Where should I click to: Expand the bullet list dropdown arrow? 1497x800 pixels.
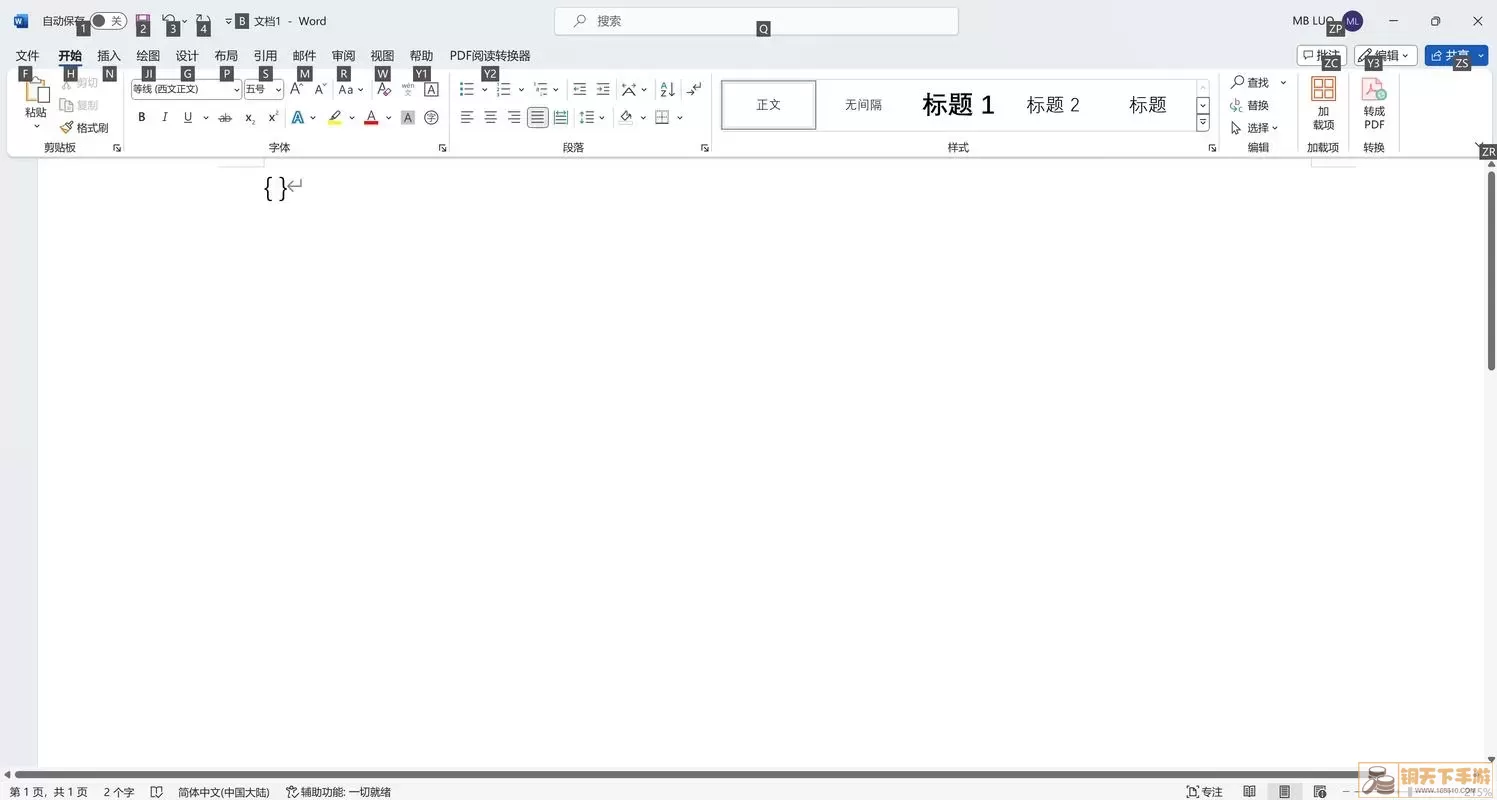(x=484, y=89)
